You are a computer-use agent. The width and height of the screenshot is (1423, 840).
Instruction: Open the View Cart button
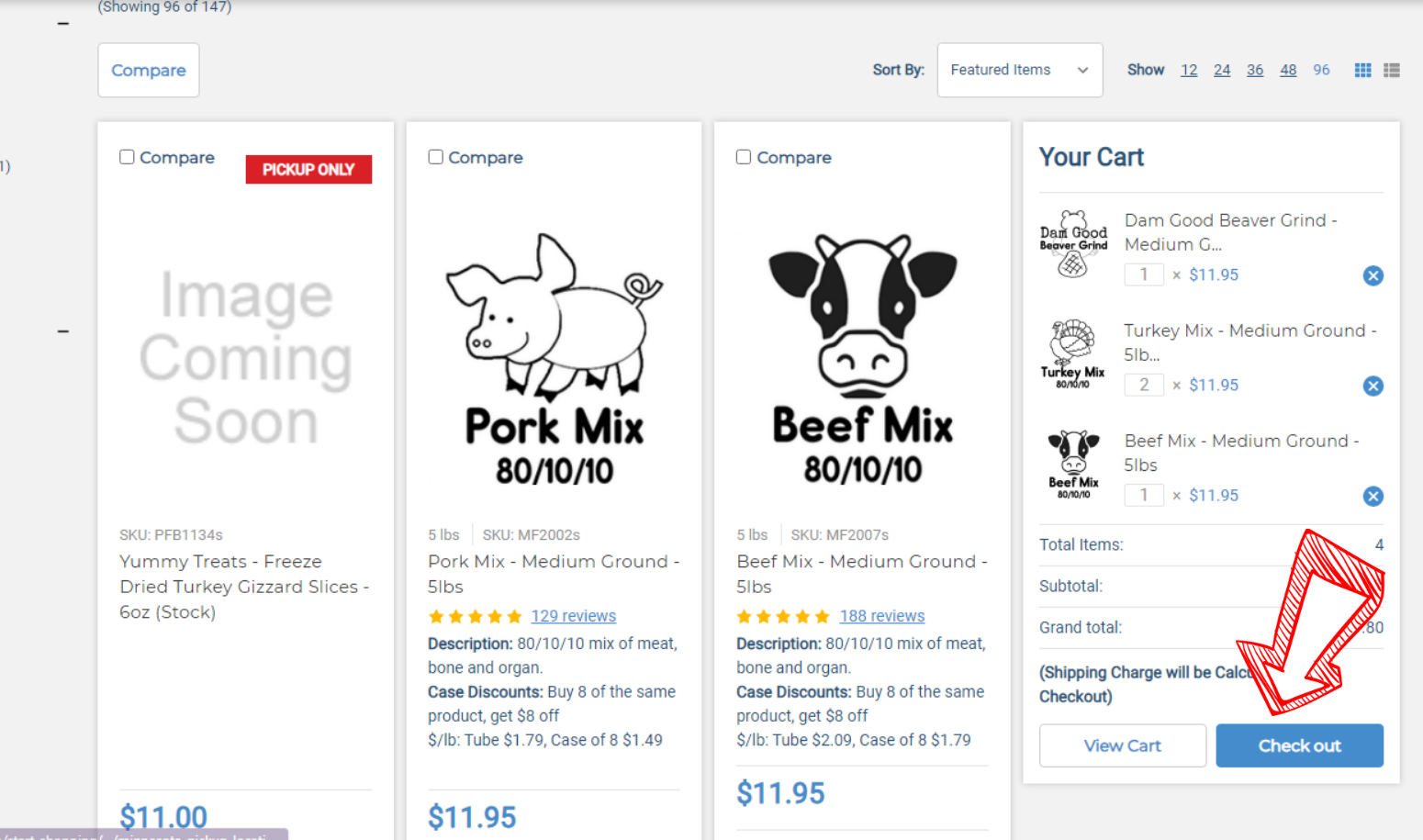point(1122,745)
